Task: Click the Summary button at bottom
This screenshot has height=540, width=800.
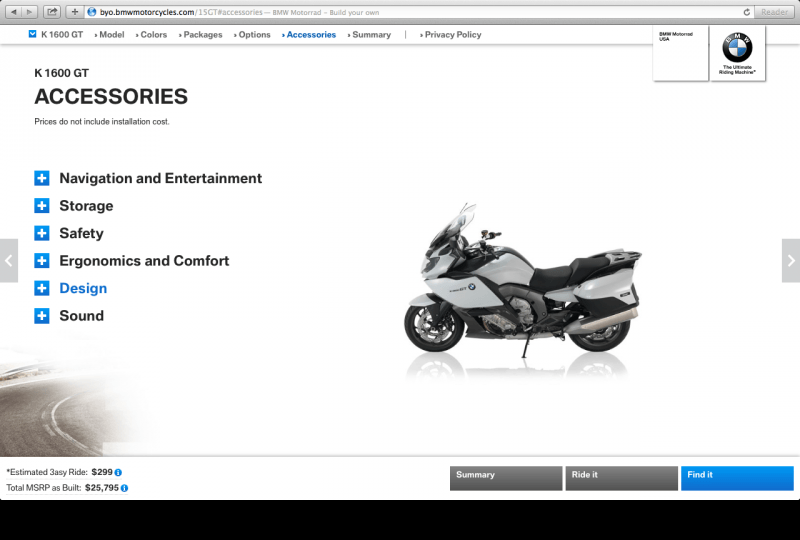Action: click(506, 478)
